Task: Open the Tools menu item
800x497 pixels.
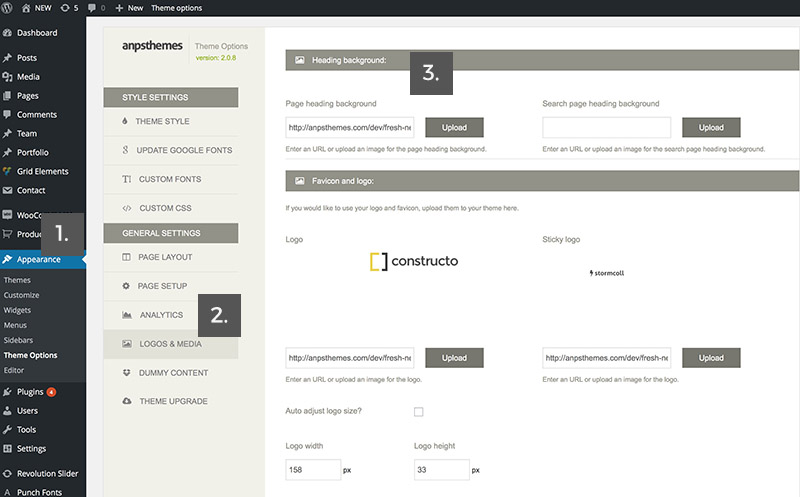Action: point(27,430)
